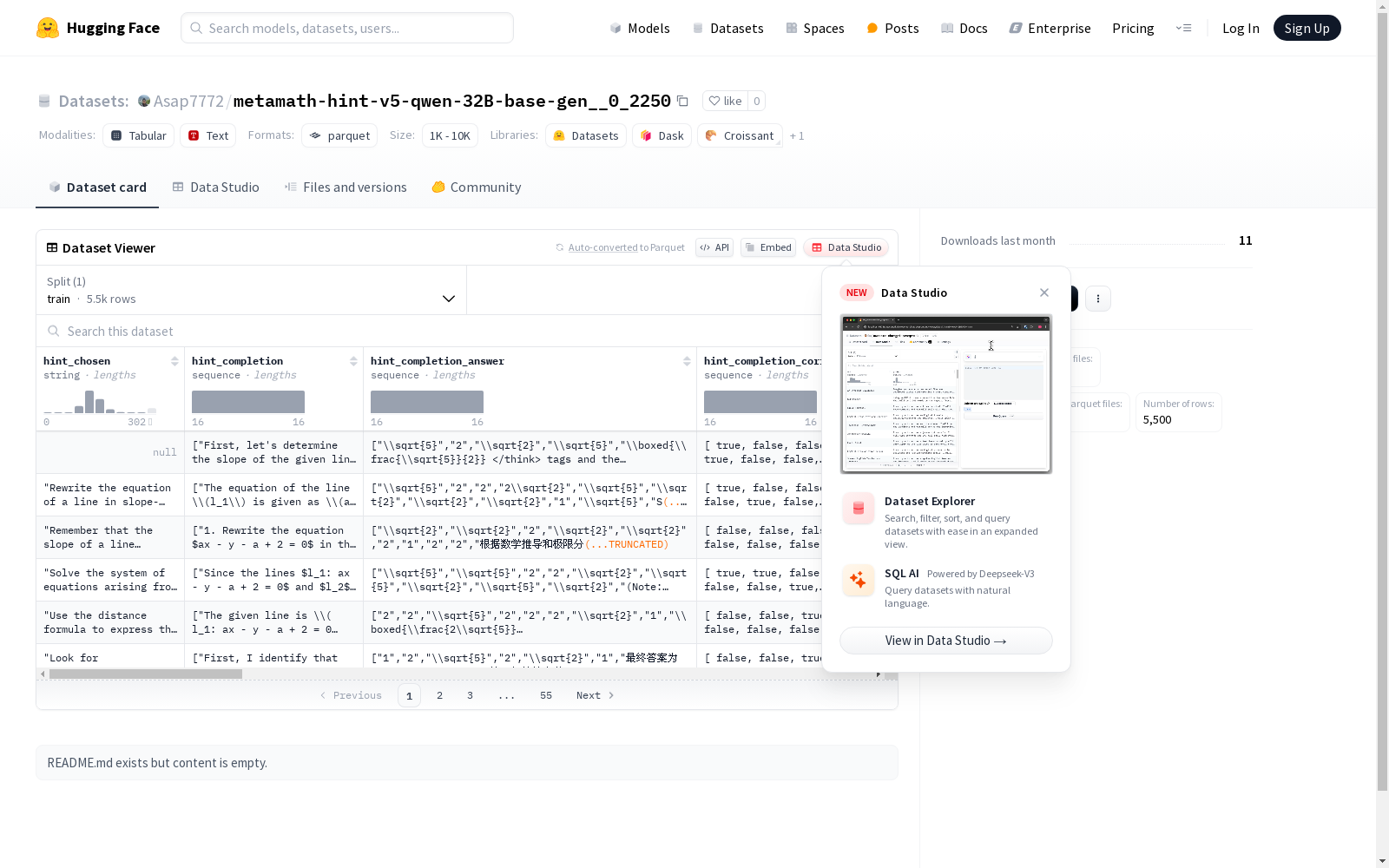Close the Data Studio popup
Screen dimensions: 1389x868
point(1044,293)
